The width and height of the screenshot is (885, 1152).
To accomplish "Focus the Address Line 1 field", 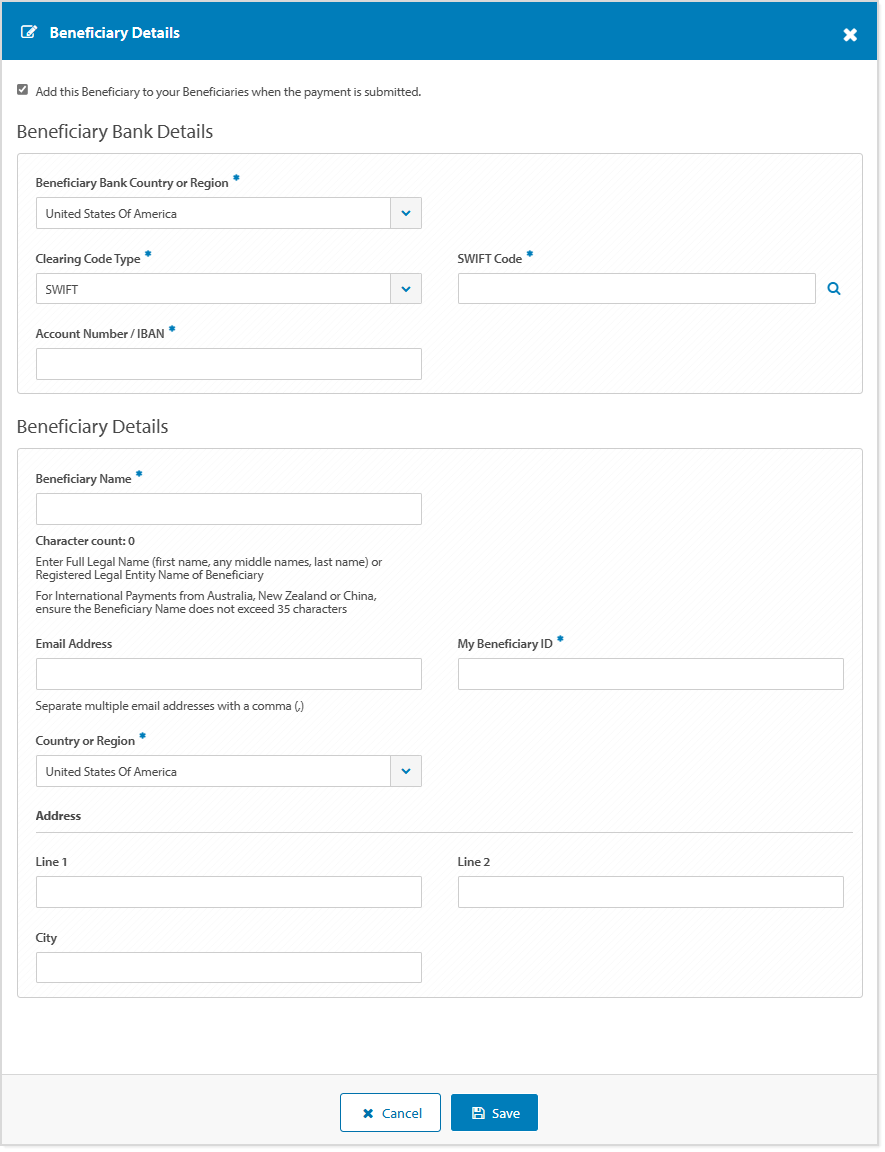I will tap(228, 892).
